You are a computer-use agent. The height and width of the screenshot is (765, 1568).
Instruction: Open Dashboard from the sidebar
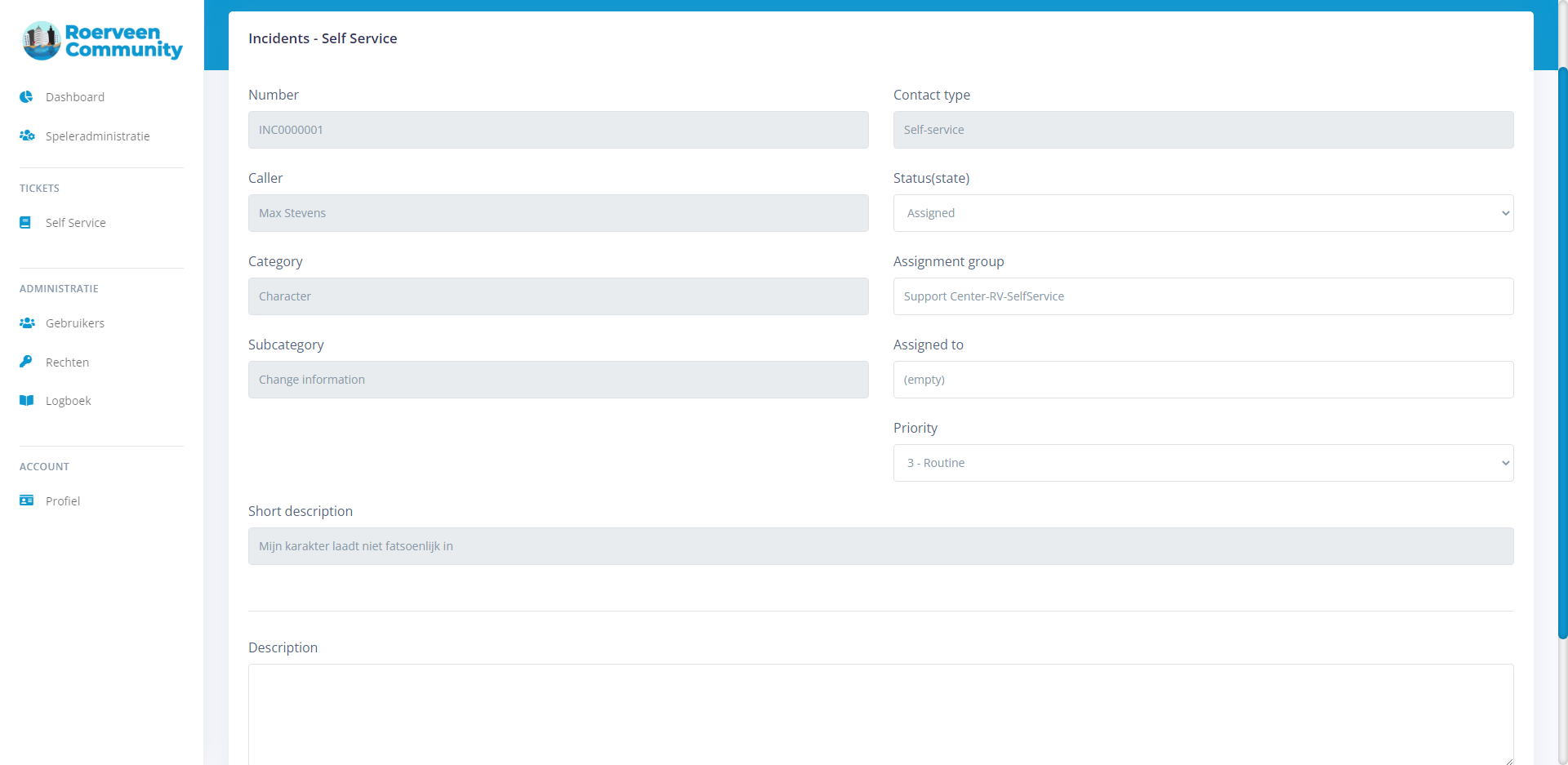pos(75,97)
